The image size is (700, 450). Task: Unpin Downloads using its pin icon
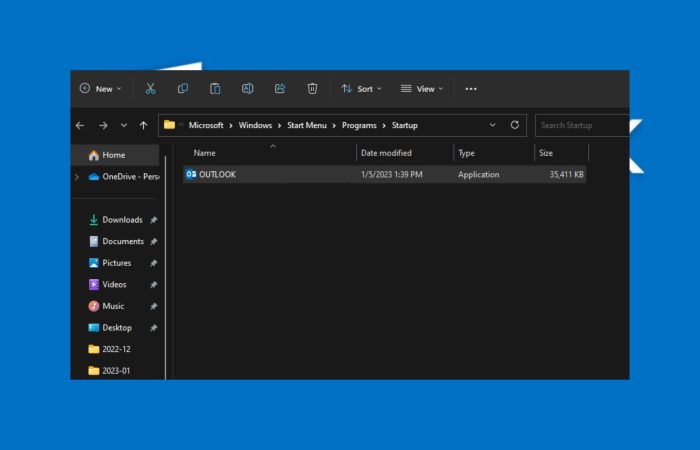(x=154, y=220)
